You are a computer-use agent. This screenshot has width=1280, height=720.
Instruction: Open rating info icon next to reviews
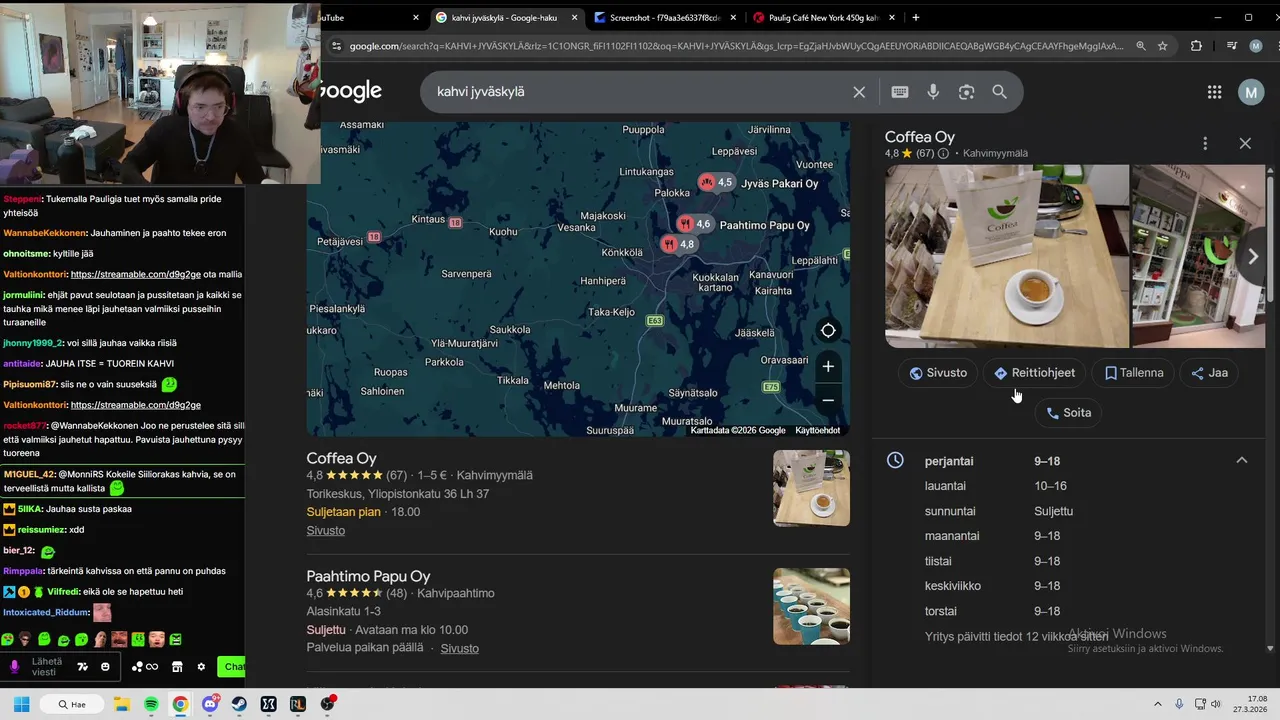[x=943, y=154]
